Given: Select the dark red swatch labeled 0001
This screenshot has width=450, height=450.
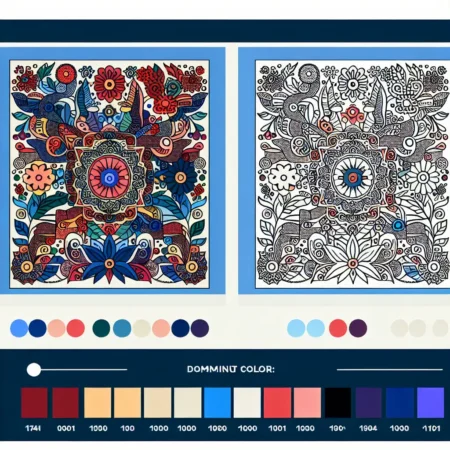Looking at the screenshot, I should tap(66, 403).
